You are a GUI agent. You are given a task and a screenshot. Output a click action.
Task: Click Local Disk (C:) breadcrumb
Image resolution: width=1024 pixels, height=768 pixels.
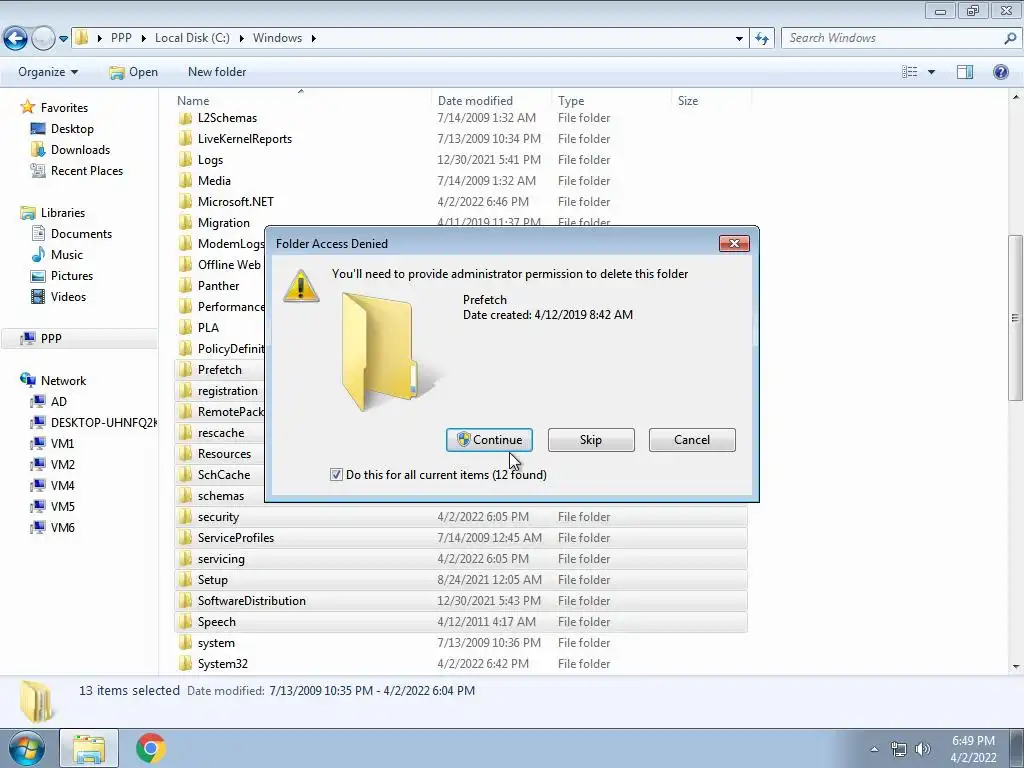pyautogui.click(x=192, y=38)
